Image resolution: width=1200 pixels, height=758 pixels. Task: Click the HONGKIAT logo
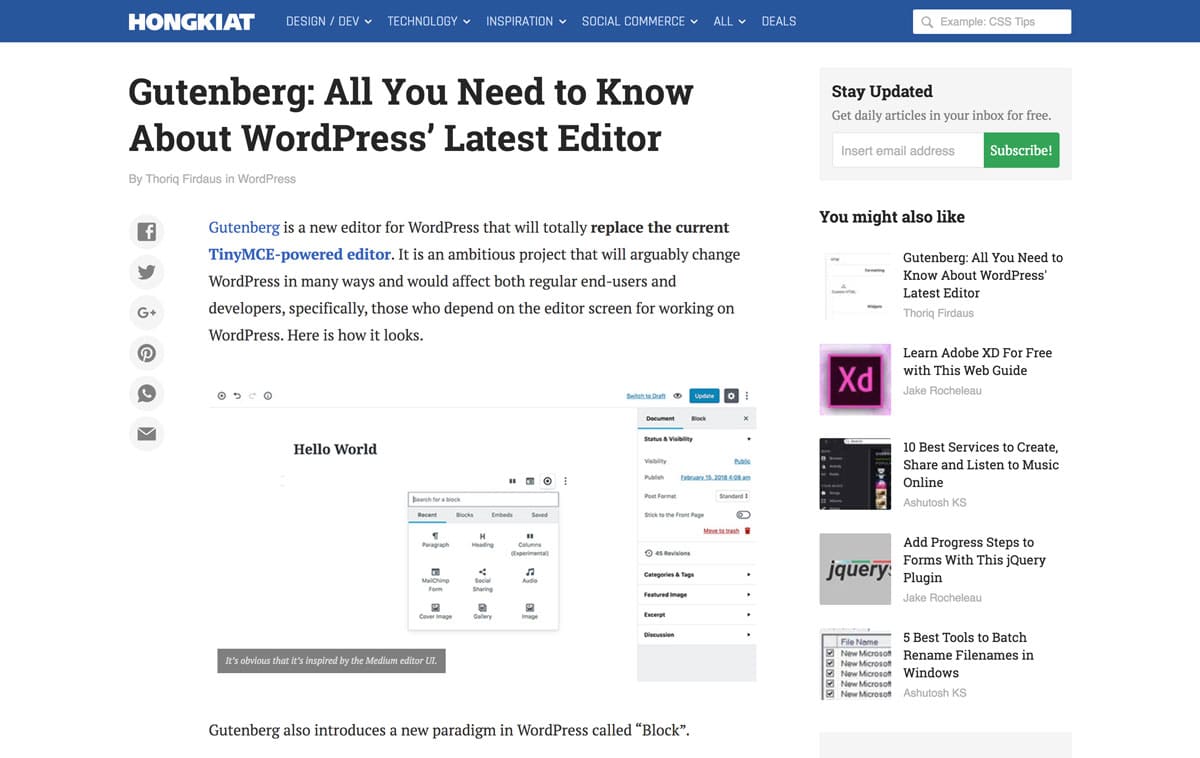tap(192, 21)
